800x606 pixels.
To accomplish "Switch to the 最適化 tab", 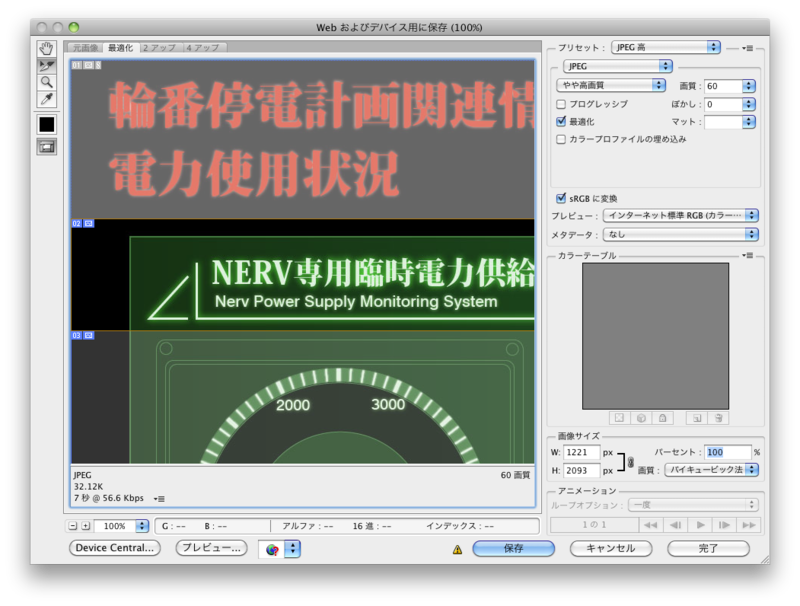I will [x=120, y=47].
